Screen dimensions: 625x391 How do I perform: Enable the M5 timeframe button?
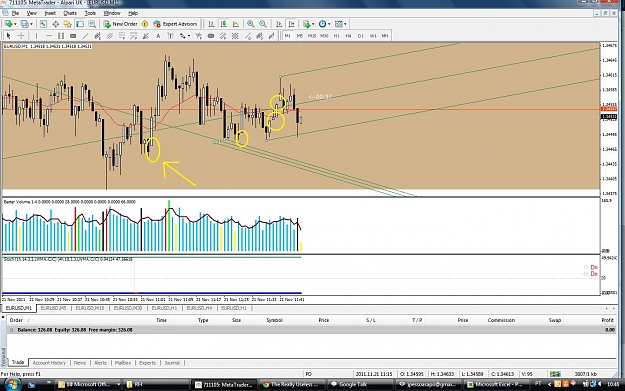(300, 36)
